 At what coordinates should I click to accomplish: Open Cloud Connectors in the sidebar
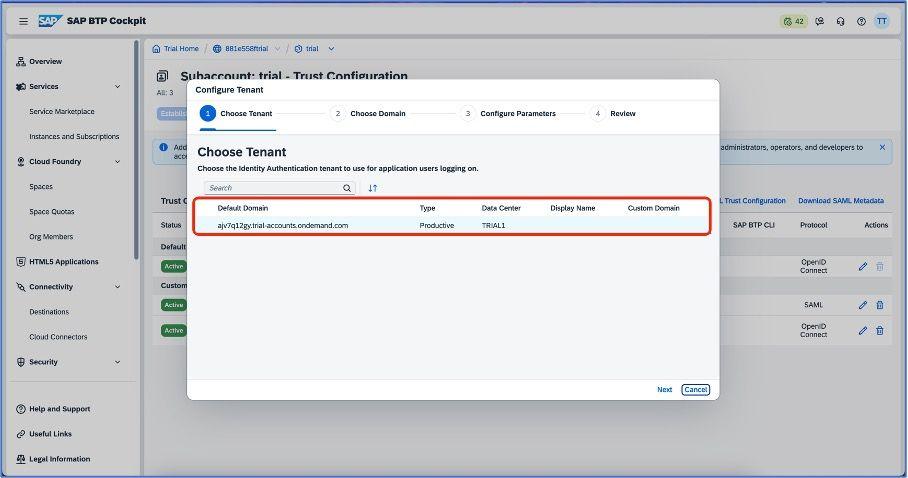(x=58, y=337)
